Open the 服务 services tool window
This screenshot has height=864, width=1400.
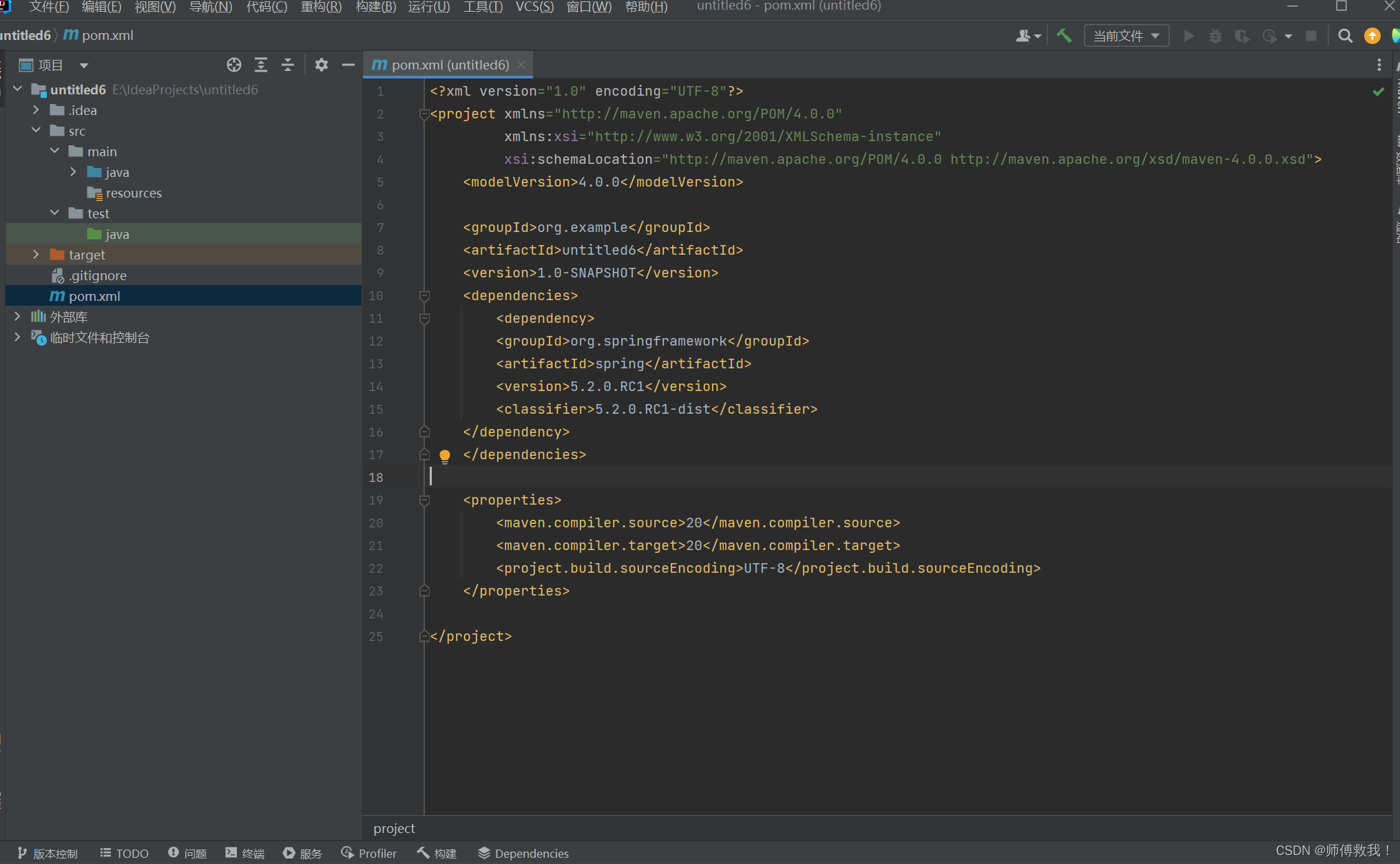[303, 854]
